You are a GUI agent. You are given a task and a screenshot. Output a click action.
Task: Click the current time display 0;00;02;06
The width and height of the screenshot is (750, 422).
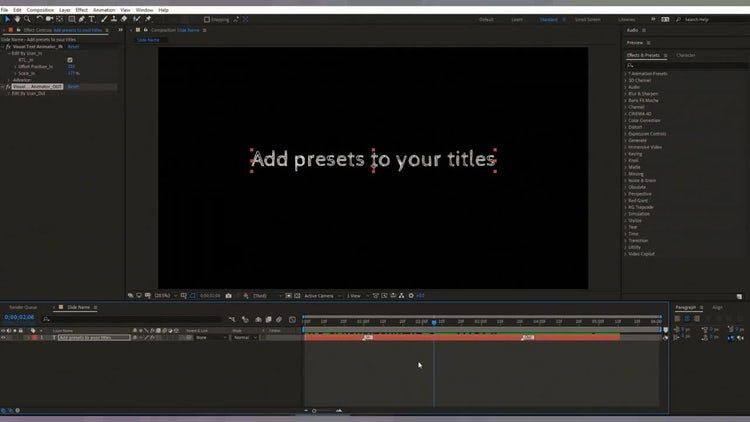pos(20,318)
